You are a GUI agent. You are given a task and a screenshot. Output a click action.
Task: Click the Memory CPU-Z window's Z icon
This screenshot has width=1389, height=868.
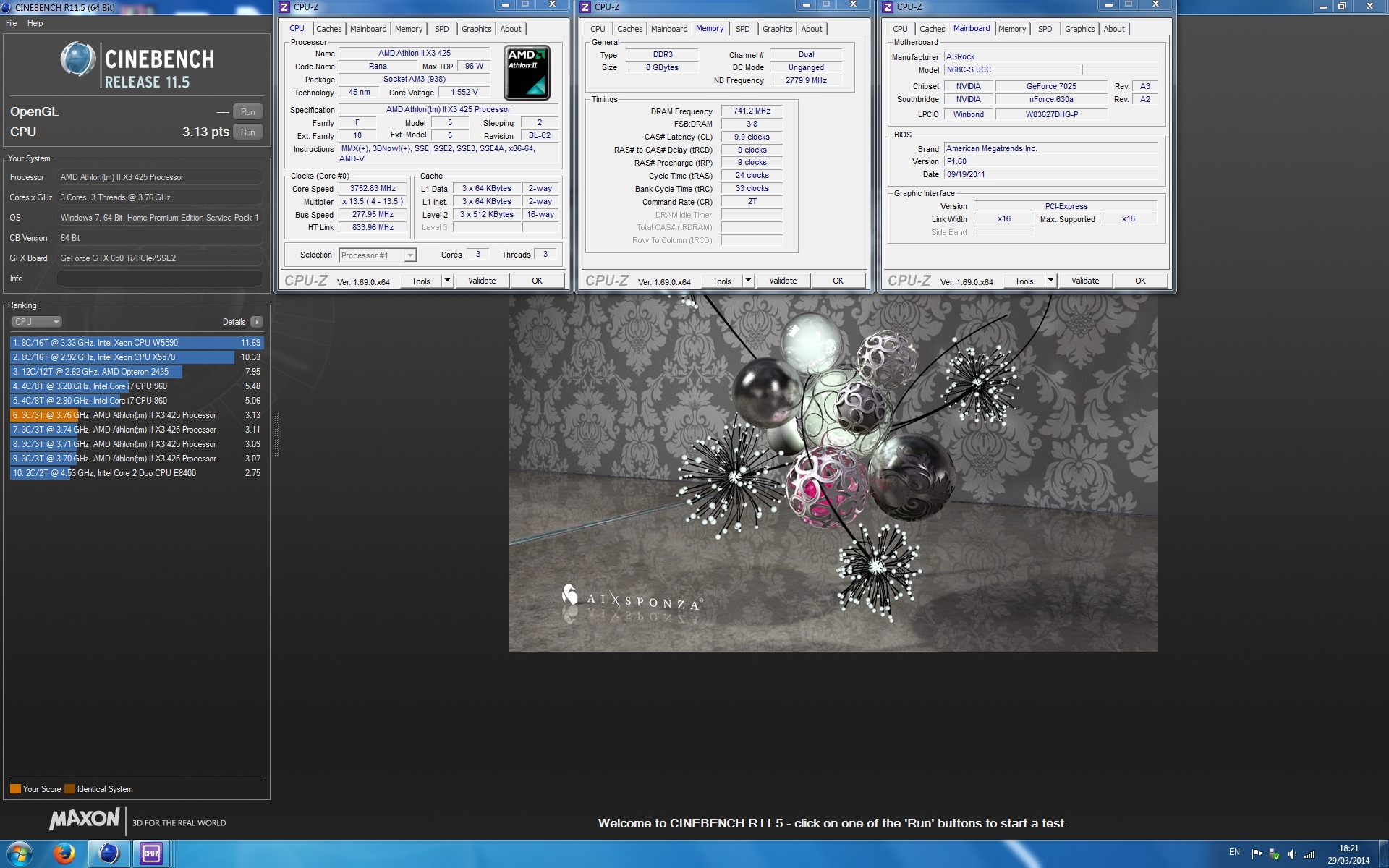585,7
